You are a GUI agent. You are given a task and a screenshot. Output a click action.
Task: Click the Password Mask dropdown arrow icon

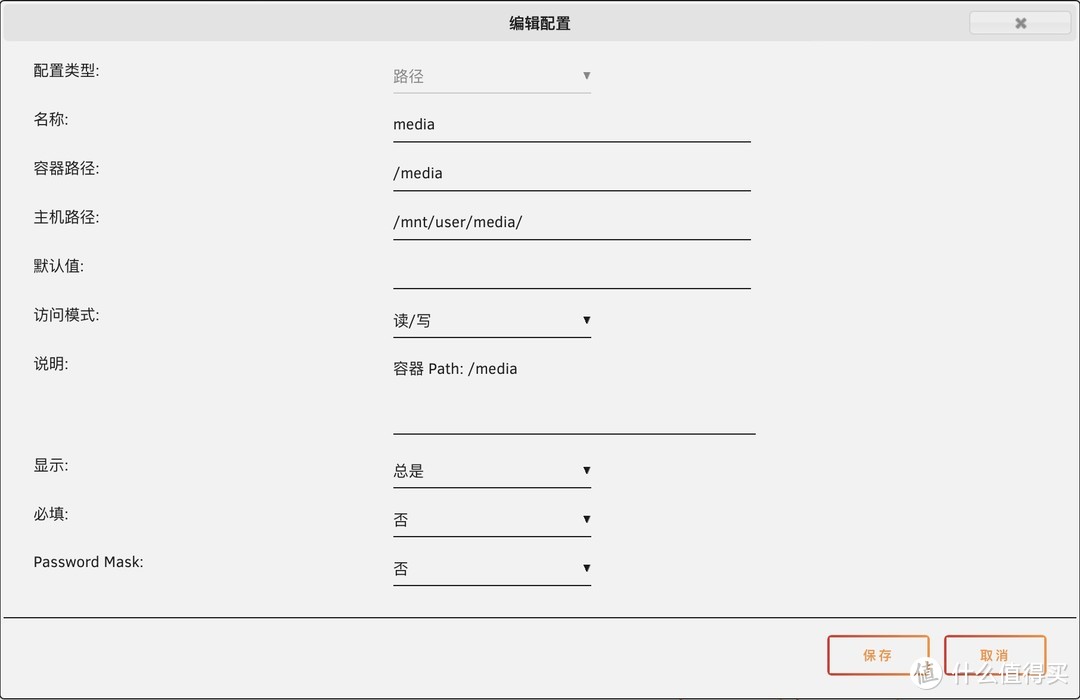click(586, 567)
